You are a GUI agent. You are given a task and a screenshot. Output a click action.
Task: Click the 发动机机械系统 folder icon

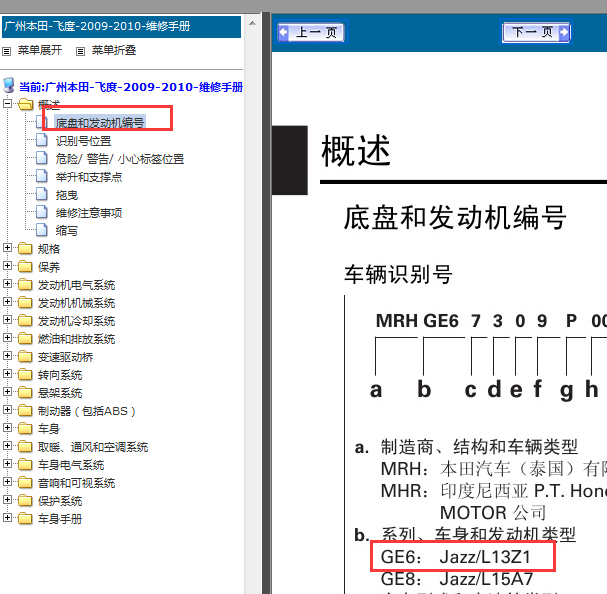tap(26, 302)
